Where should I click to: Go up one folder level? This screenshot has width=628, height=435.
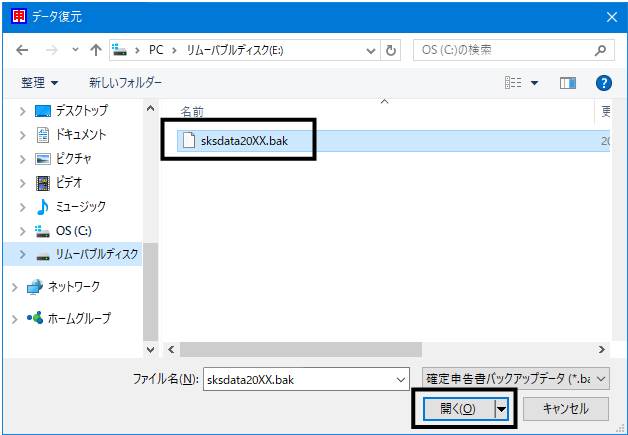[95, 50]
